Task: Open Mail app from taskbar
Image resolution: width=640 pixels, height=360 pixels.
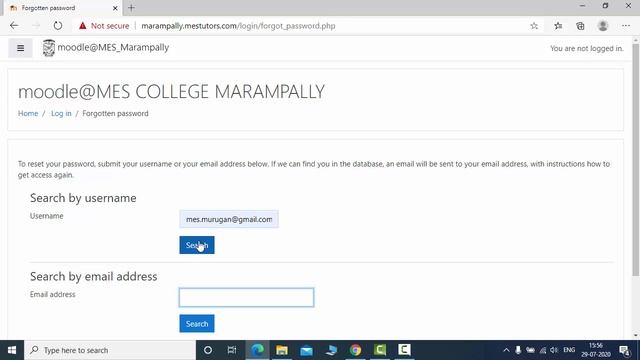Action: click(x=306, y=350)
